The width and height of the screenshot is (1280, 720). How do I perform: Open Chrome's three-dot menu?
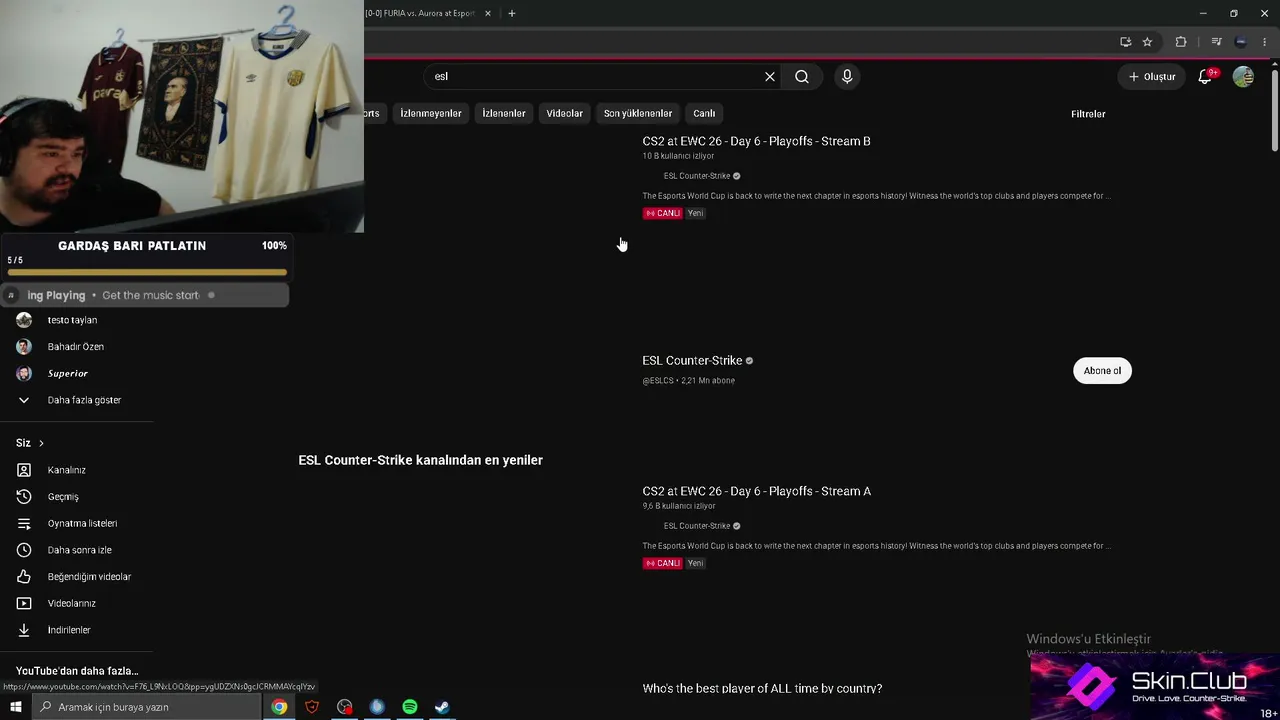(1265, 42)
